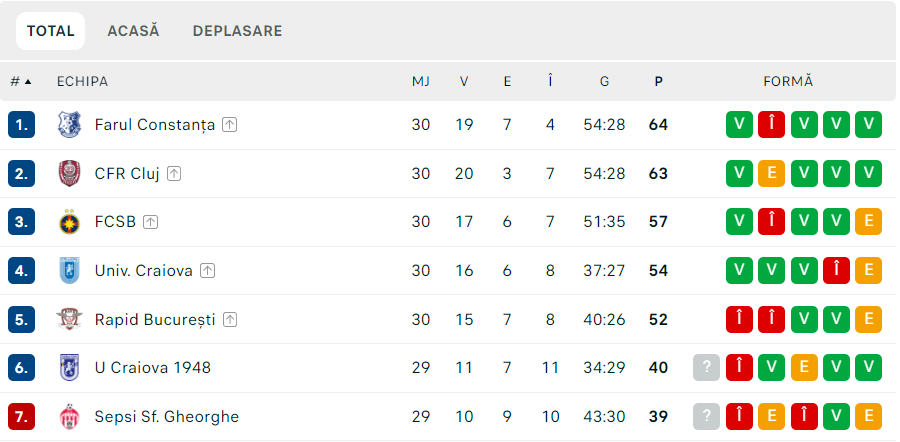Click CFR Cluj's orange draw form badge
This screenshot has width=900, height=442.
(771, 173)
